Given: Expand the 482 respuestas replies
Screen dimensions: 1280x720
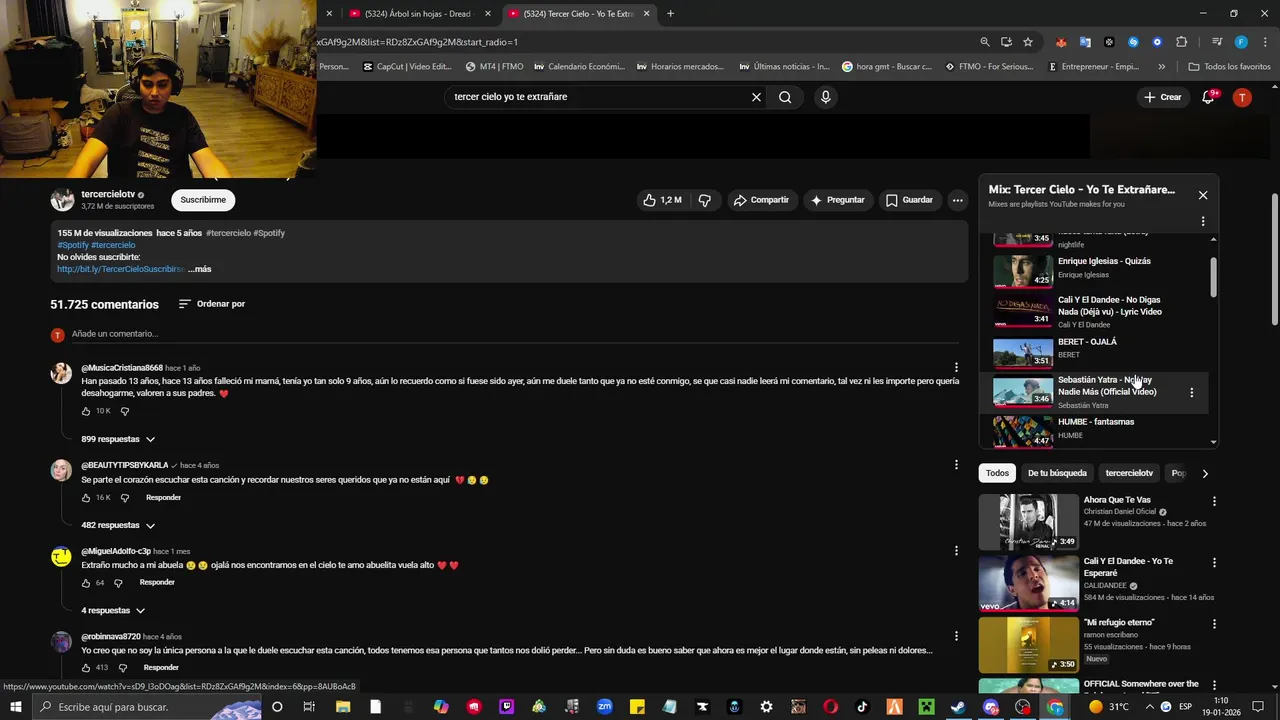Looking at the screenshot, I should (118, 525).
